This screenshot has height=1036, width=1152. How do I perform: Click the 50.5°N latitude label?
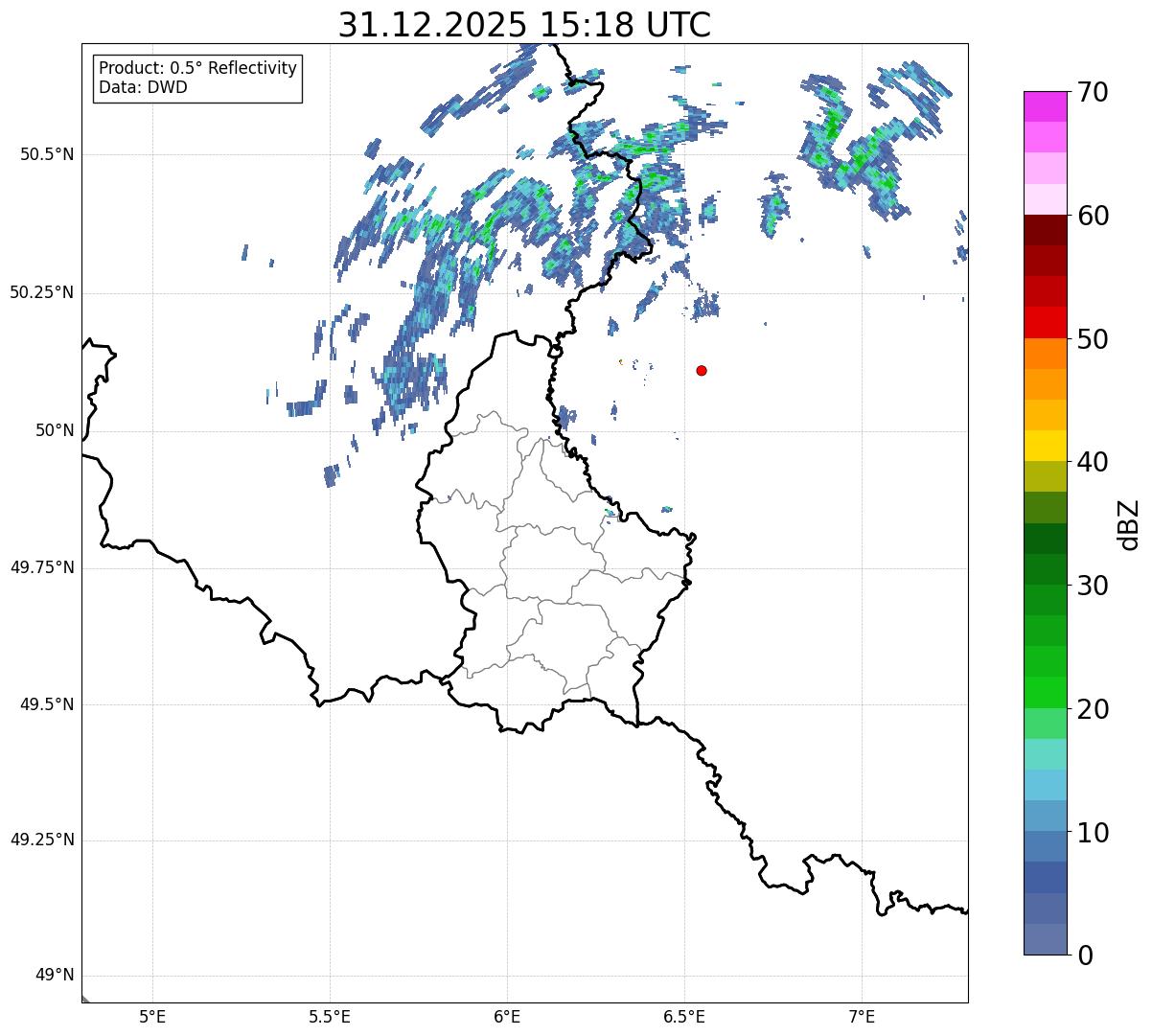[47, 154]
